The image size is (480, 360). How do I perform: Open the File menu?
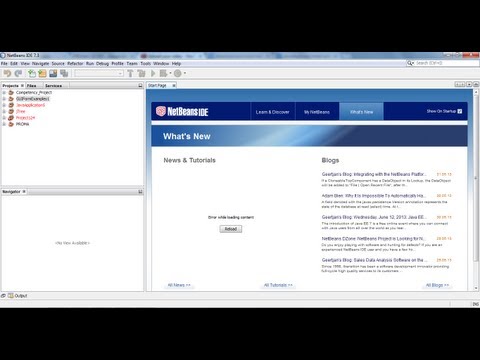(x=4, y=63)
